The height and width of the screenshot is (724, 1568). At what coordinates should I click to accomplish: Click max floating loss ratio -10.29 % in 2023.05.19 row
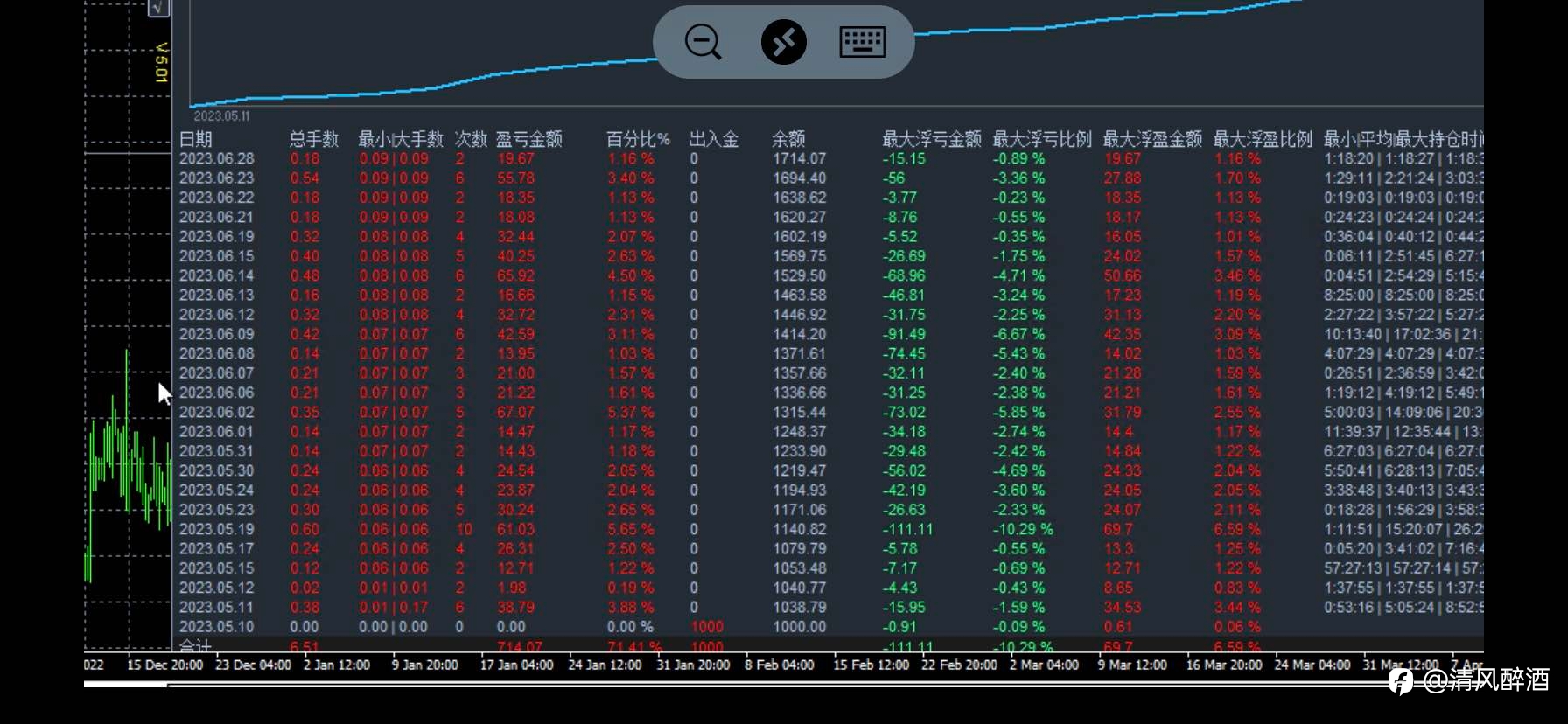tap(1023, 529)
